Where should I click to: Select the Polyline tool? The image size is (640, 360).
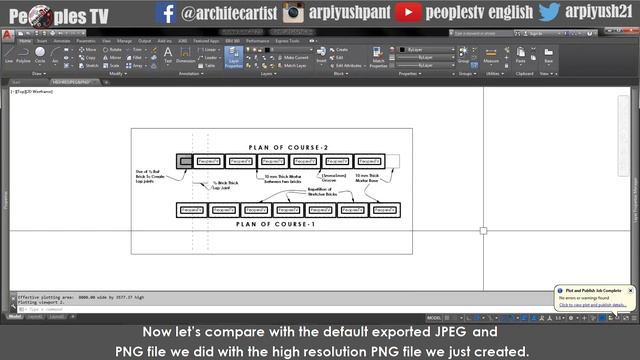23,55
